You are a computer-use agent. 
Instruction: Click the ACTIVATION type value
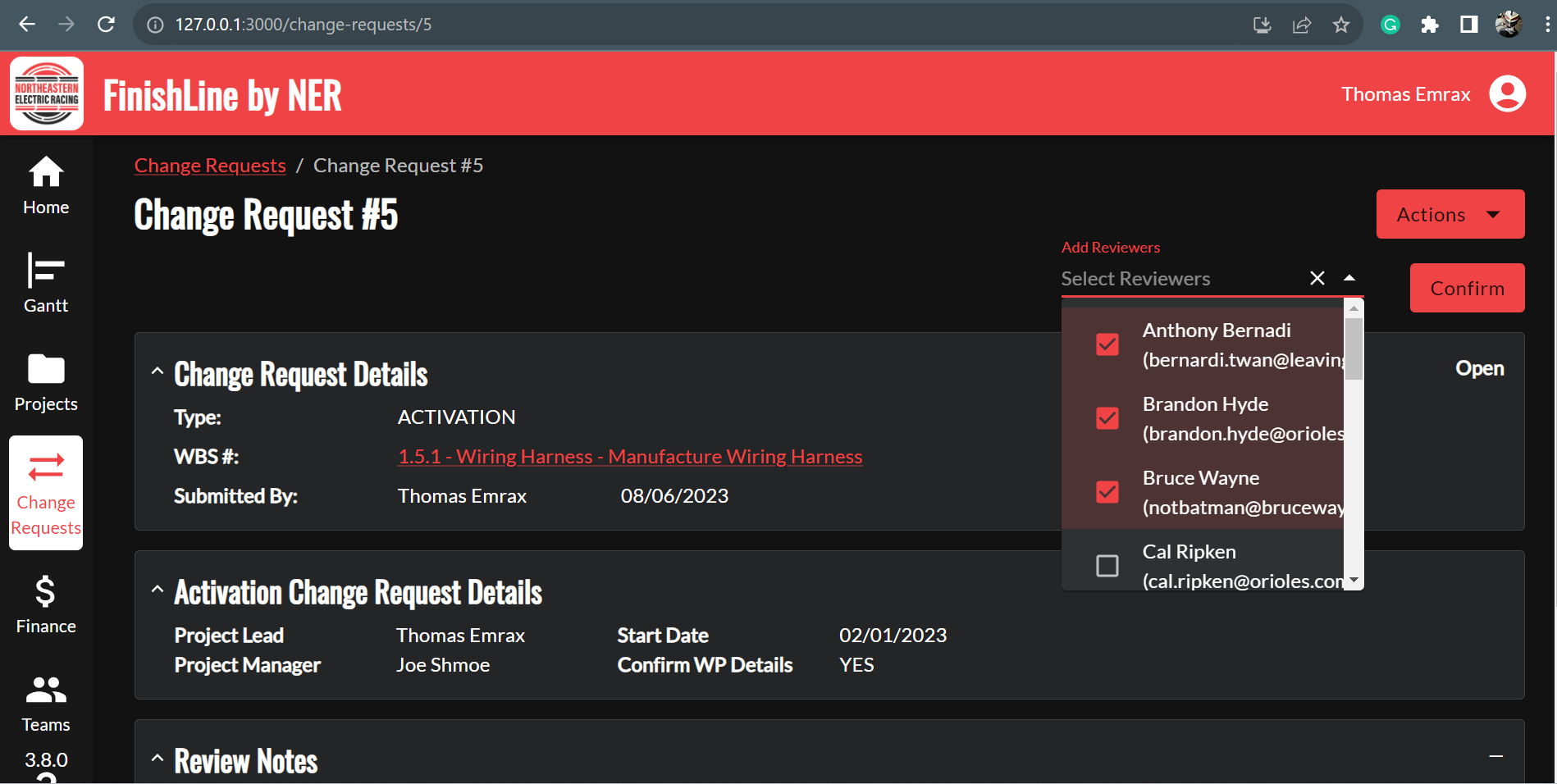(457, 417)
